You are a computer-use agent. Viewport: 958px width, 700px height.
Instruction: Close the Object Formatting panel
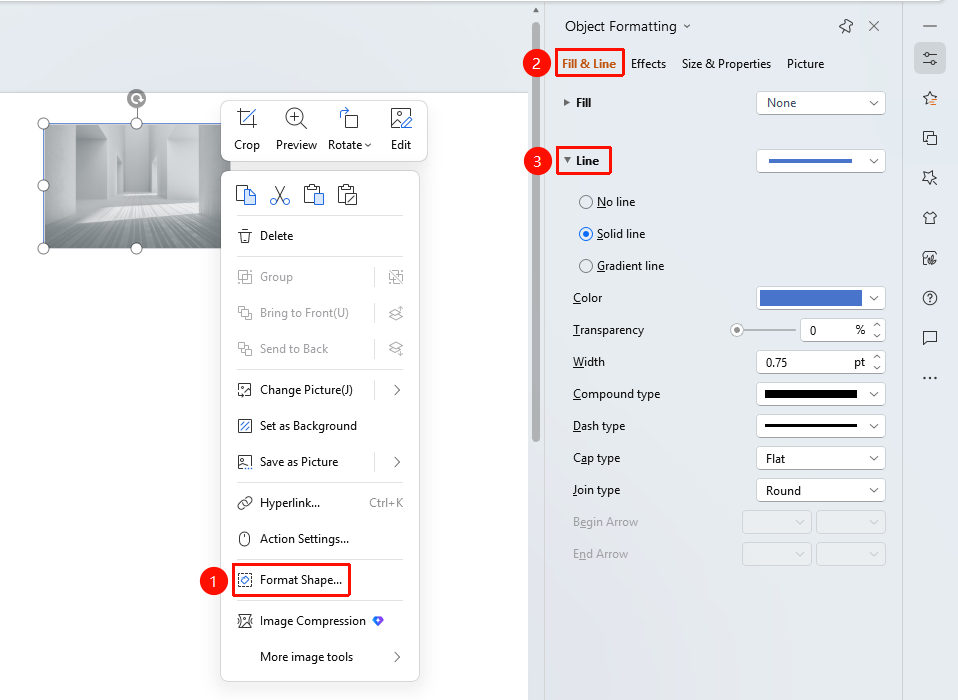point(874,26)
